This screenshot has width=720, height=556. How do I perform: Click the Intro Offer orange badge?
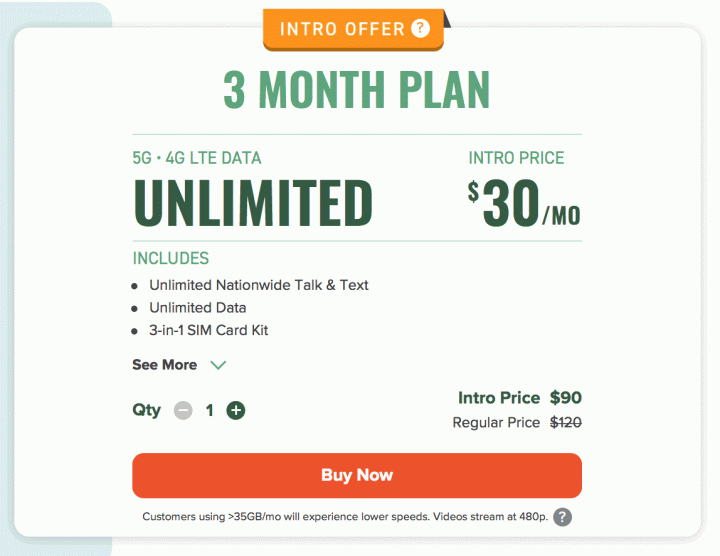click(353, 29)
